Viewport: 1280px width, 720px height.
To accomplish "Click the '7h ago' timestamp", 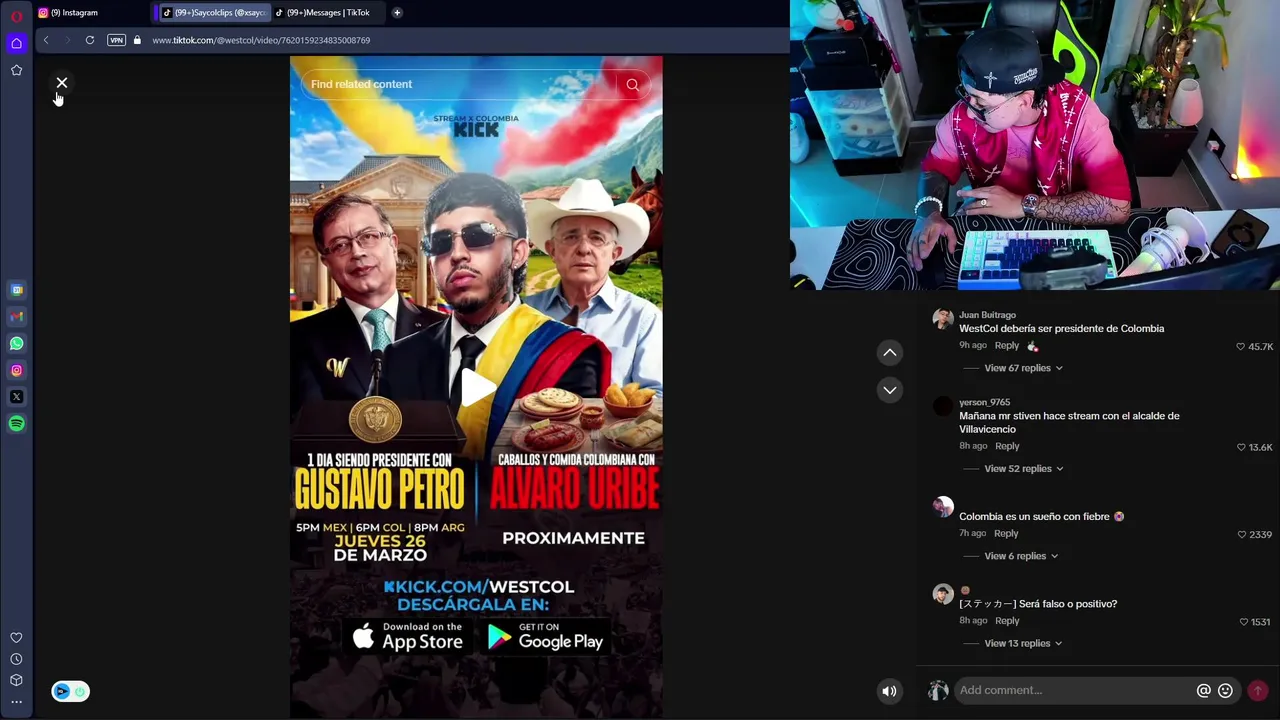I will [973, 534].
